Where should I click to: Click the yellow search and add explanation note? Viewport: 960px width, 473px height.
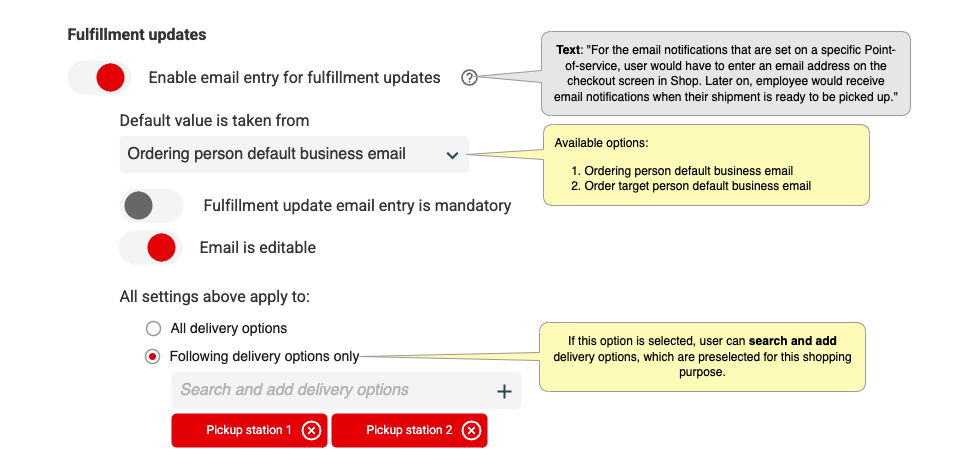point(702,357)
